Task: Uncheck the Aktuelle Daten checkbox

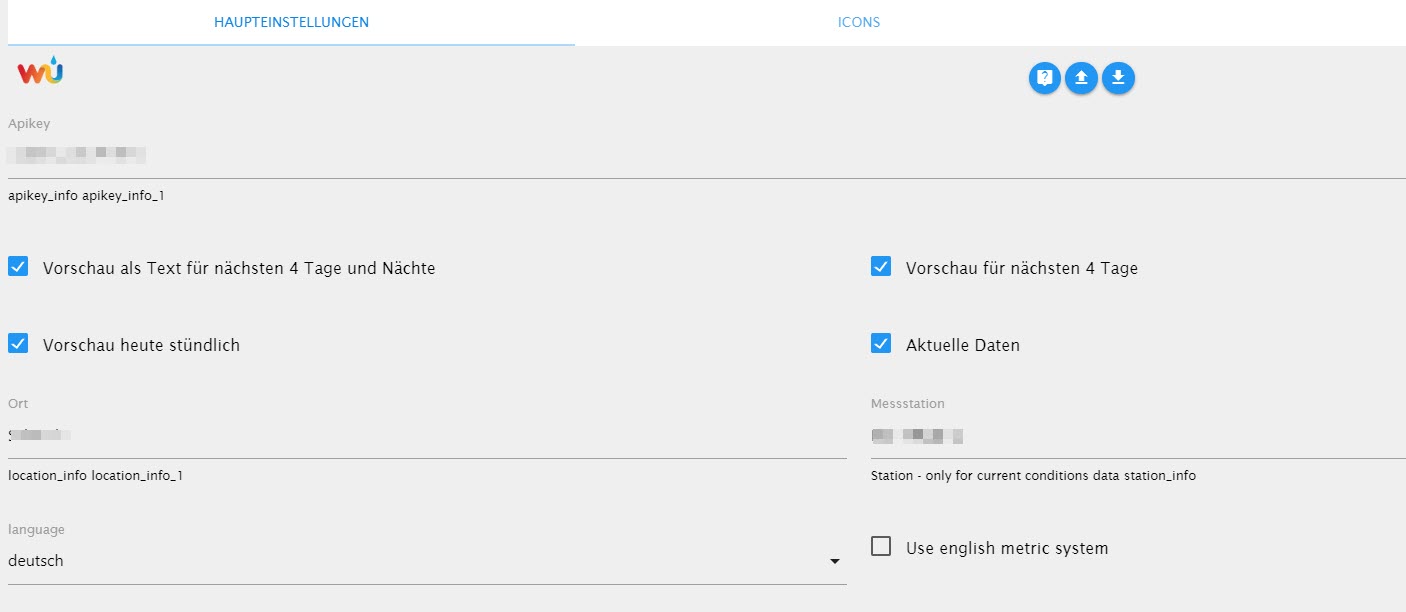Action: click(x=881, y=344)
